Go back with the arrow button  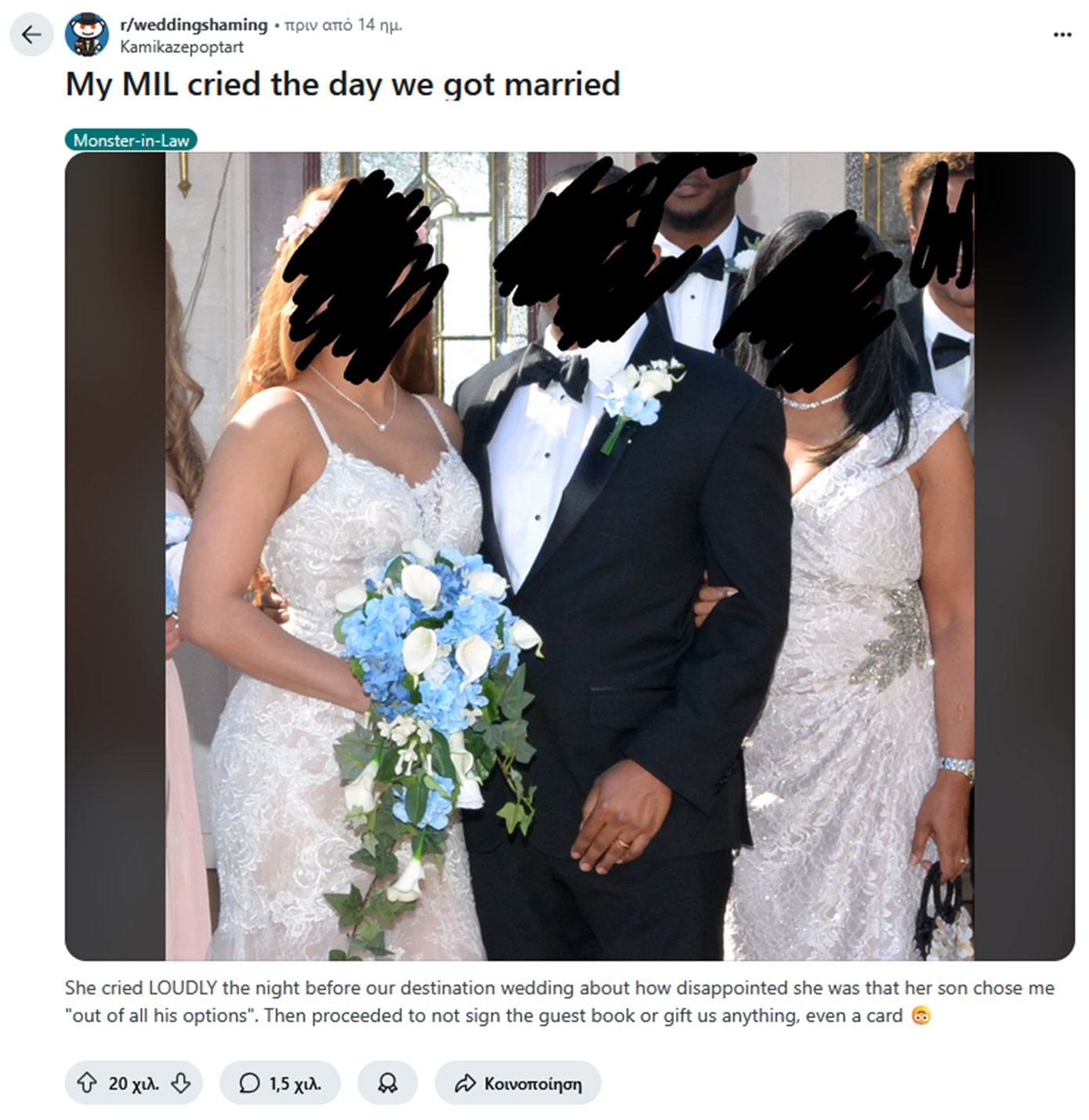coord(31,34)
